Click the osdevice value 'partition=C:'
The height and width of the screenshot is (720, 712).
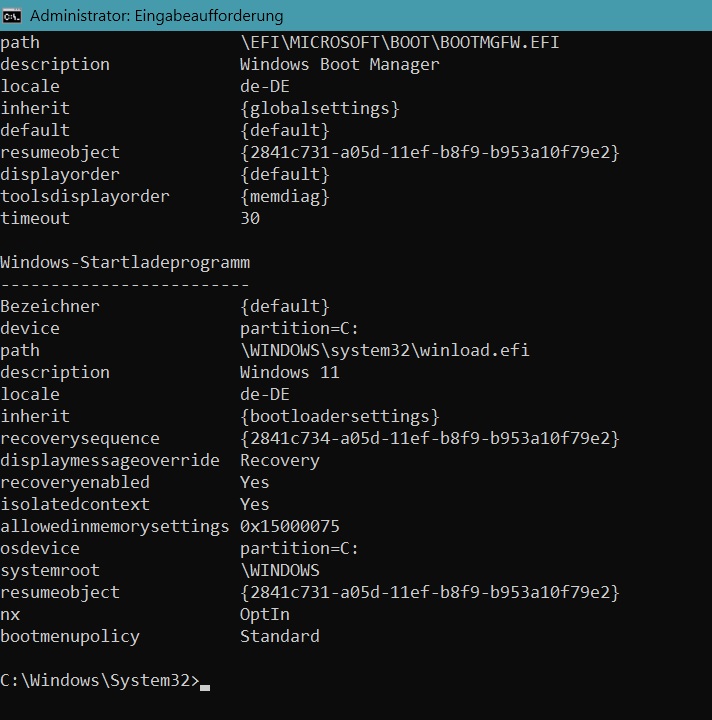pos(299,549)
